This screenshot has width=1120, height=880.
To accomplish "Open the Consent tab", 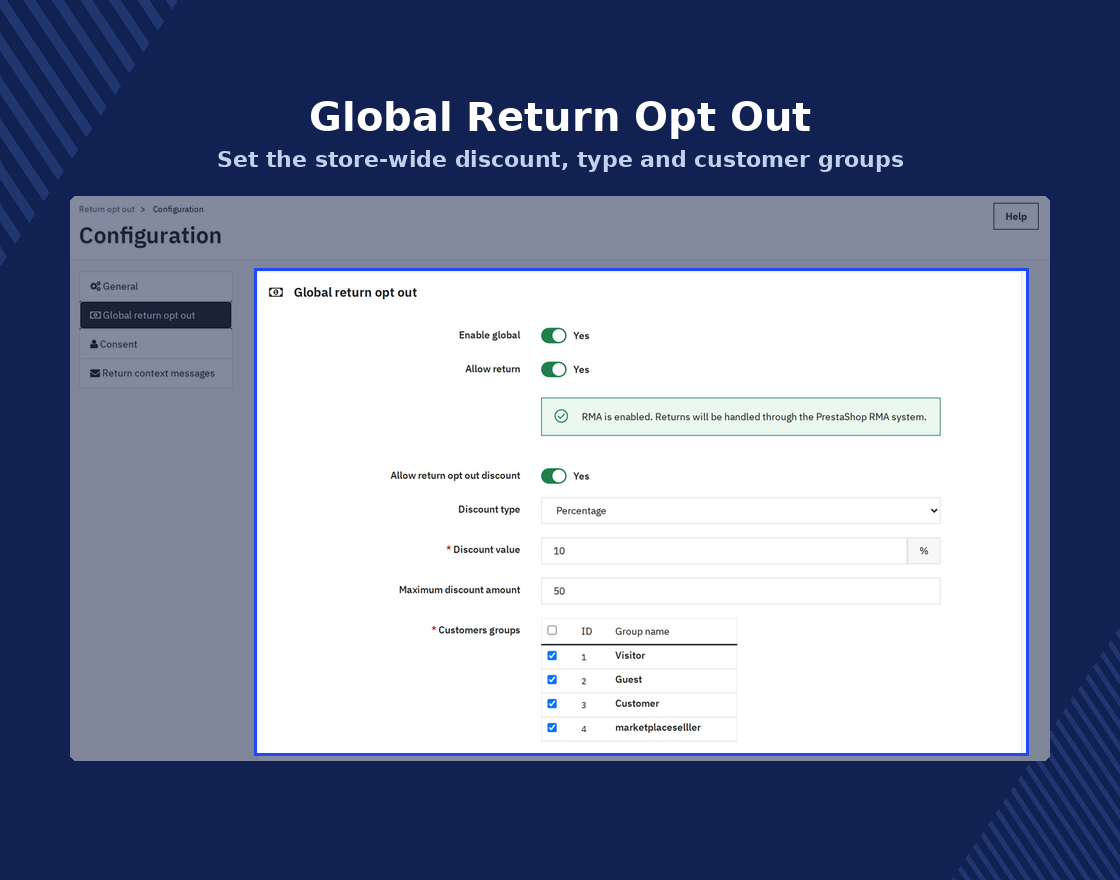I will pyautogui.click(x=156, y=344).
